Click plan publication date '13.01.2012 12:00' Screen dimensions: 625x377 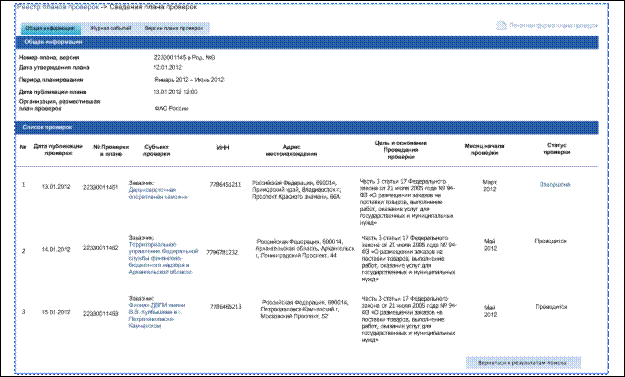[176, 92]
